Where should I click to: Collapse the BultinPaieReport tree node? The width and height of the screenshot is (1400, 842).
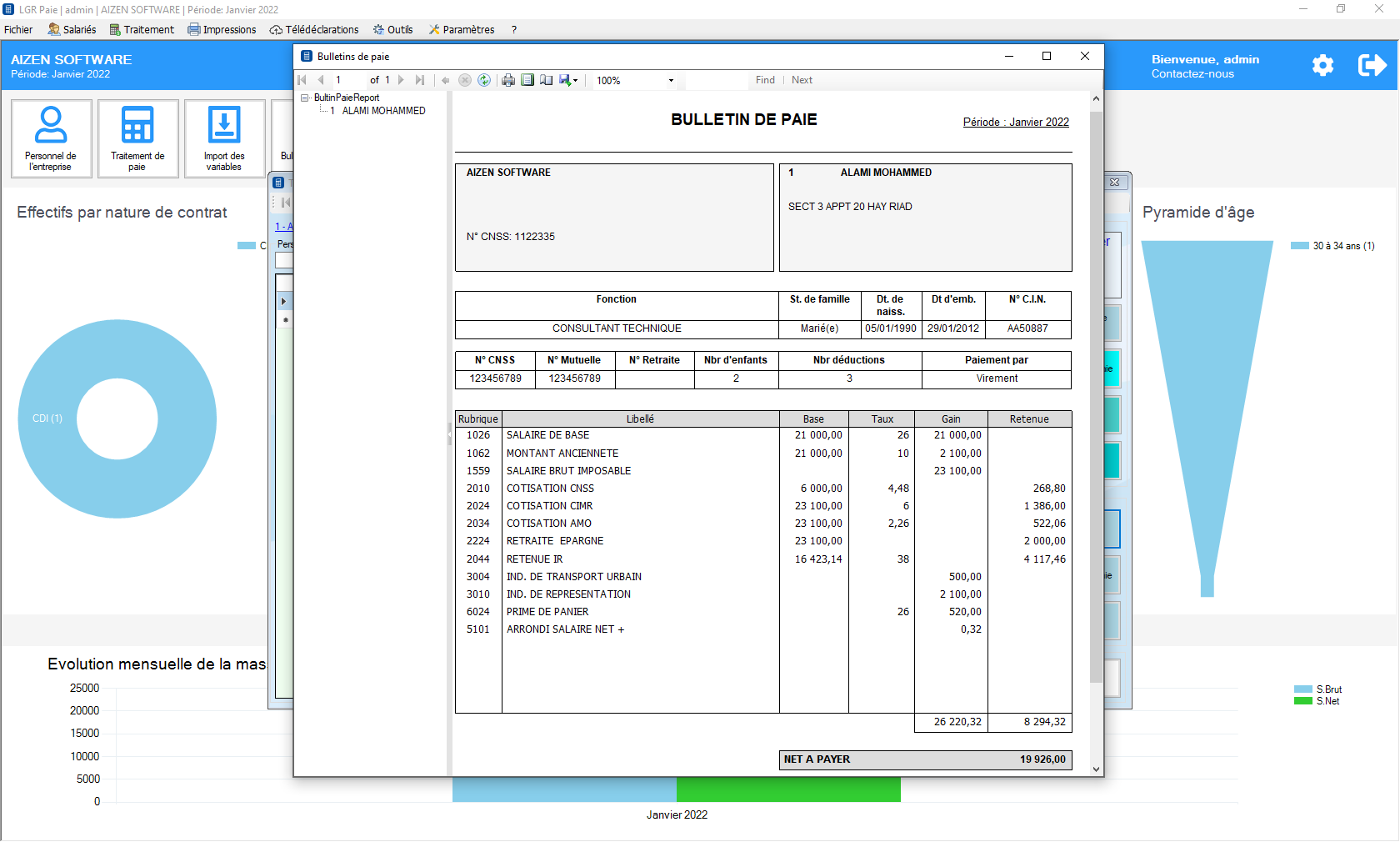point(305,98)
